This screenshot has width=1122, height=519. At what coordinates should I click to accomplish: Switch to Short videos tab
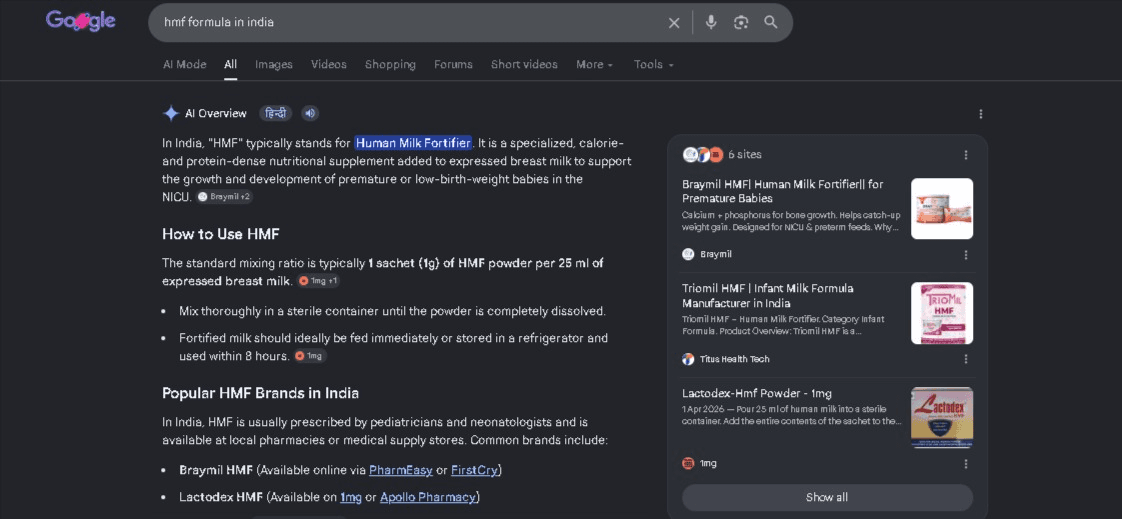click(x=524, y=64)
